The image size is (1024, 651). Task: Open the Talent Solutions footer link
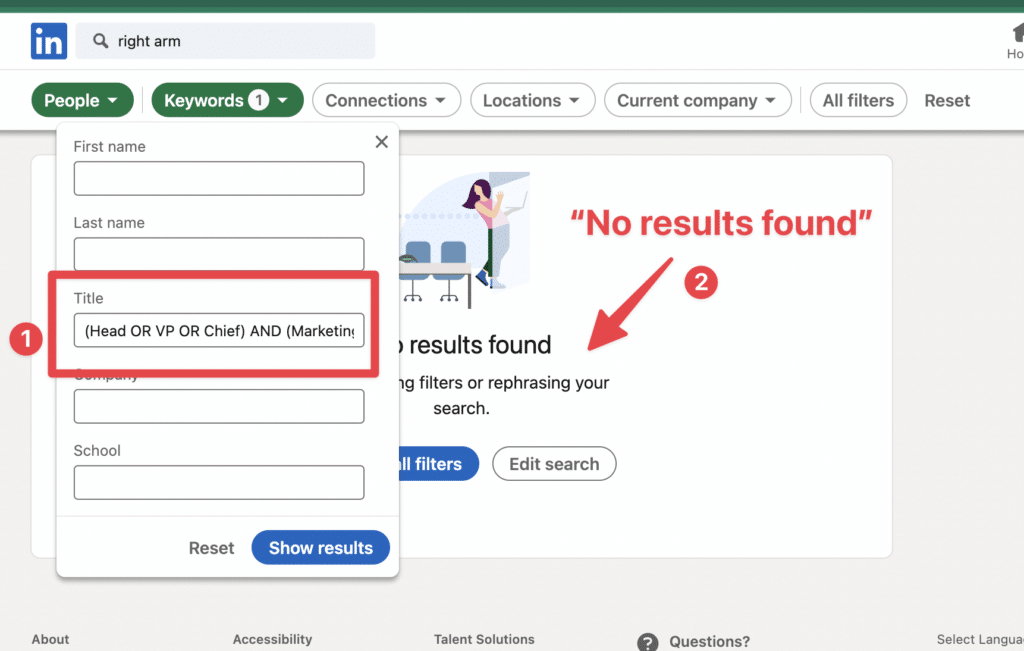tap(484, 639)
